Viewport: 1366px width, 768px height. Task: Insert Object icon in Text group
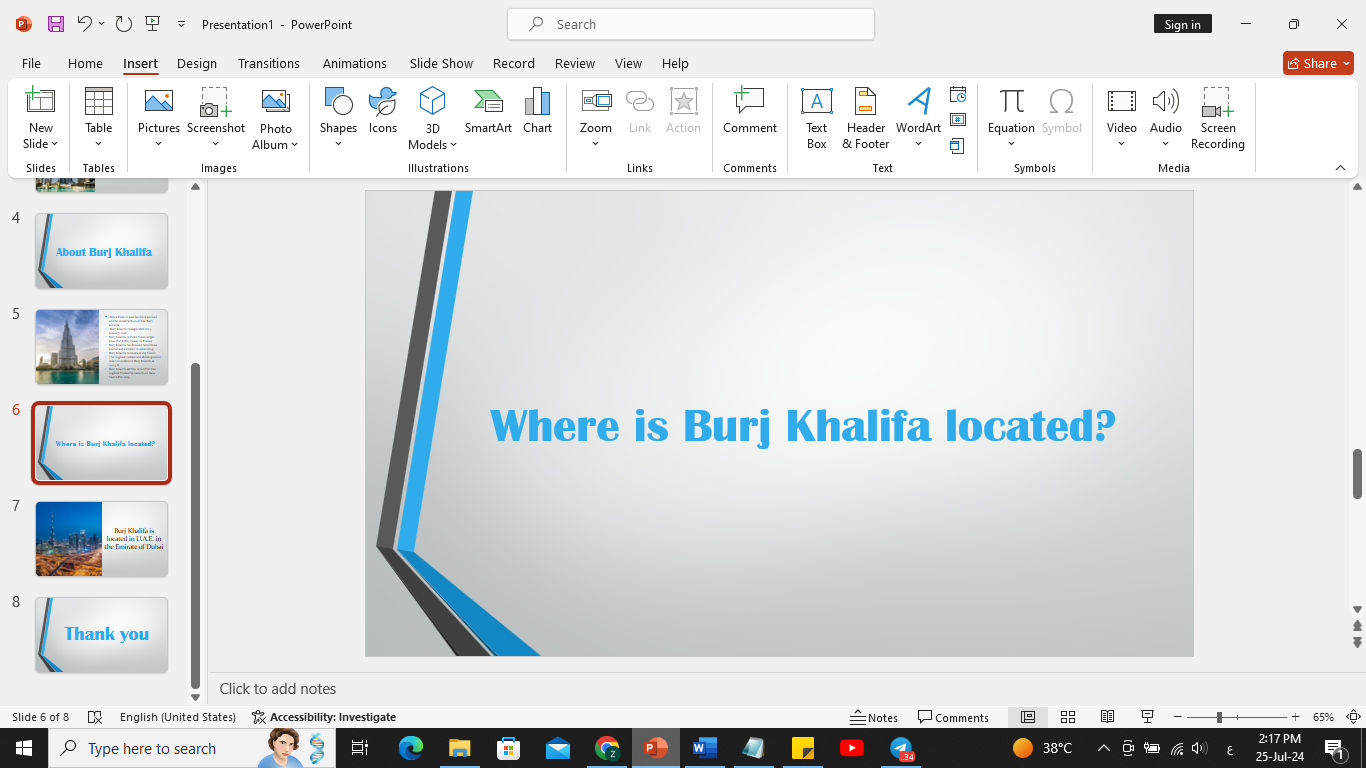[x=958, y=146]
